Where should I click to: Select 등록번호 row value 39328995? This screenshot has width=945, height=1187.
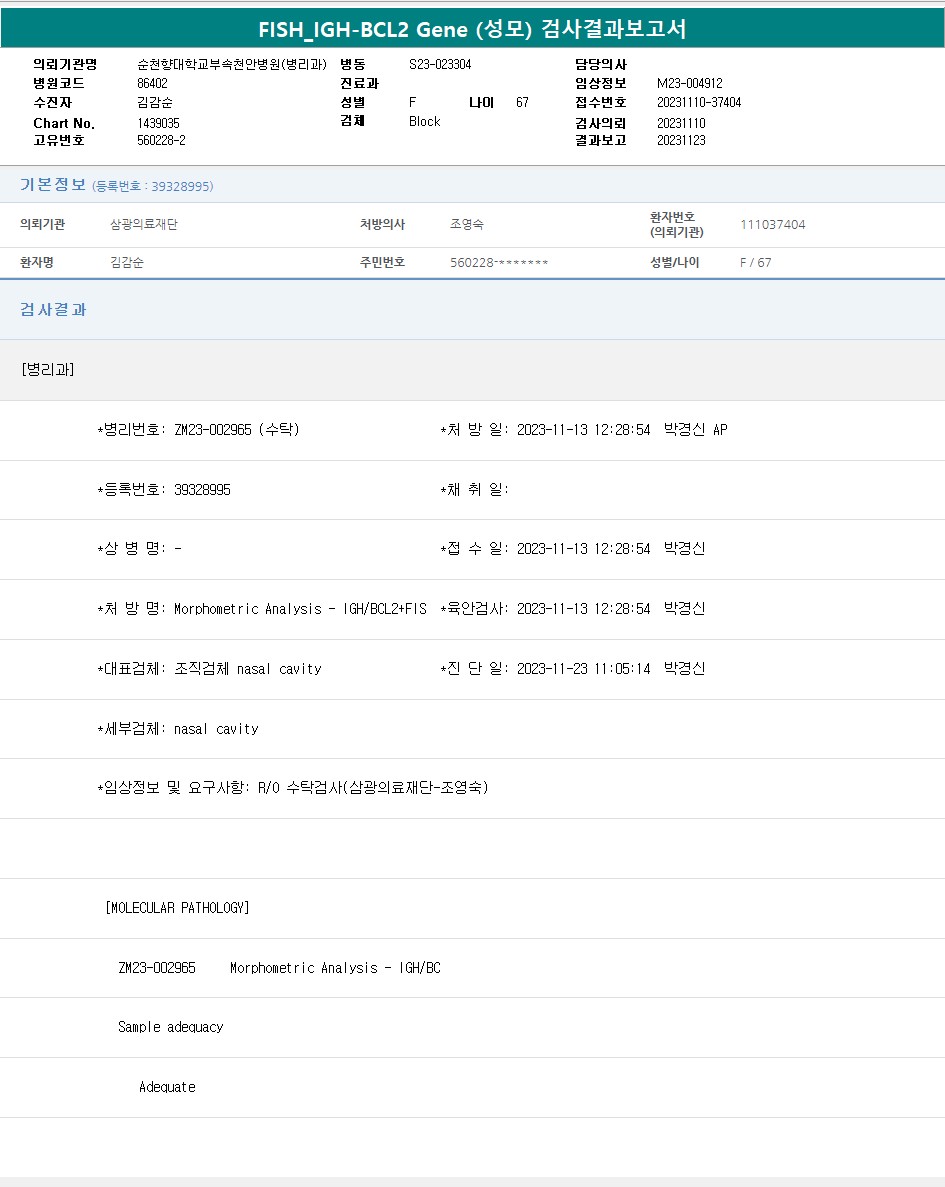(x=202, y=490)
